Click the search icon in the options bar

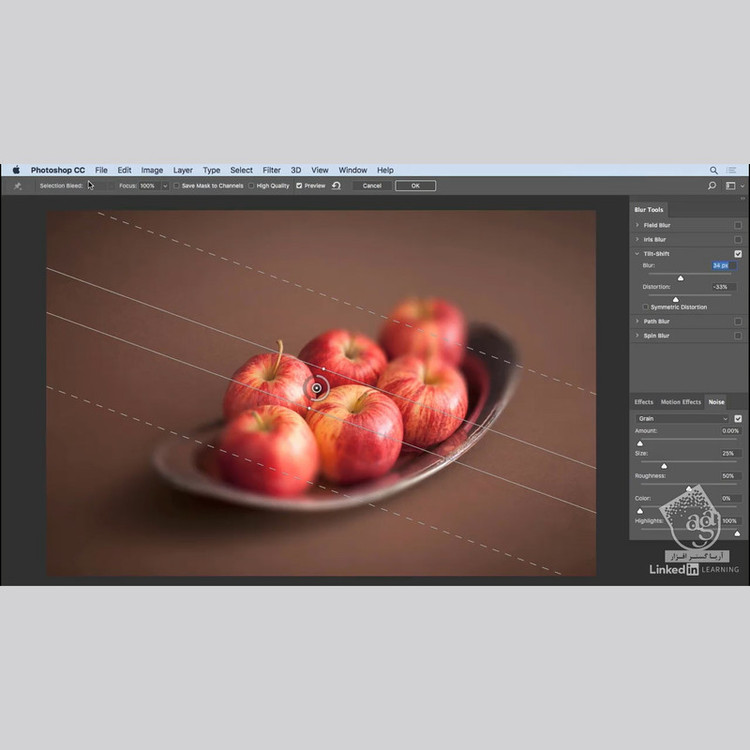pyautogui.click(x=712, y=186)
